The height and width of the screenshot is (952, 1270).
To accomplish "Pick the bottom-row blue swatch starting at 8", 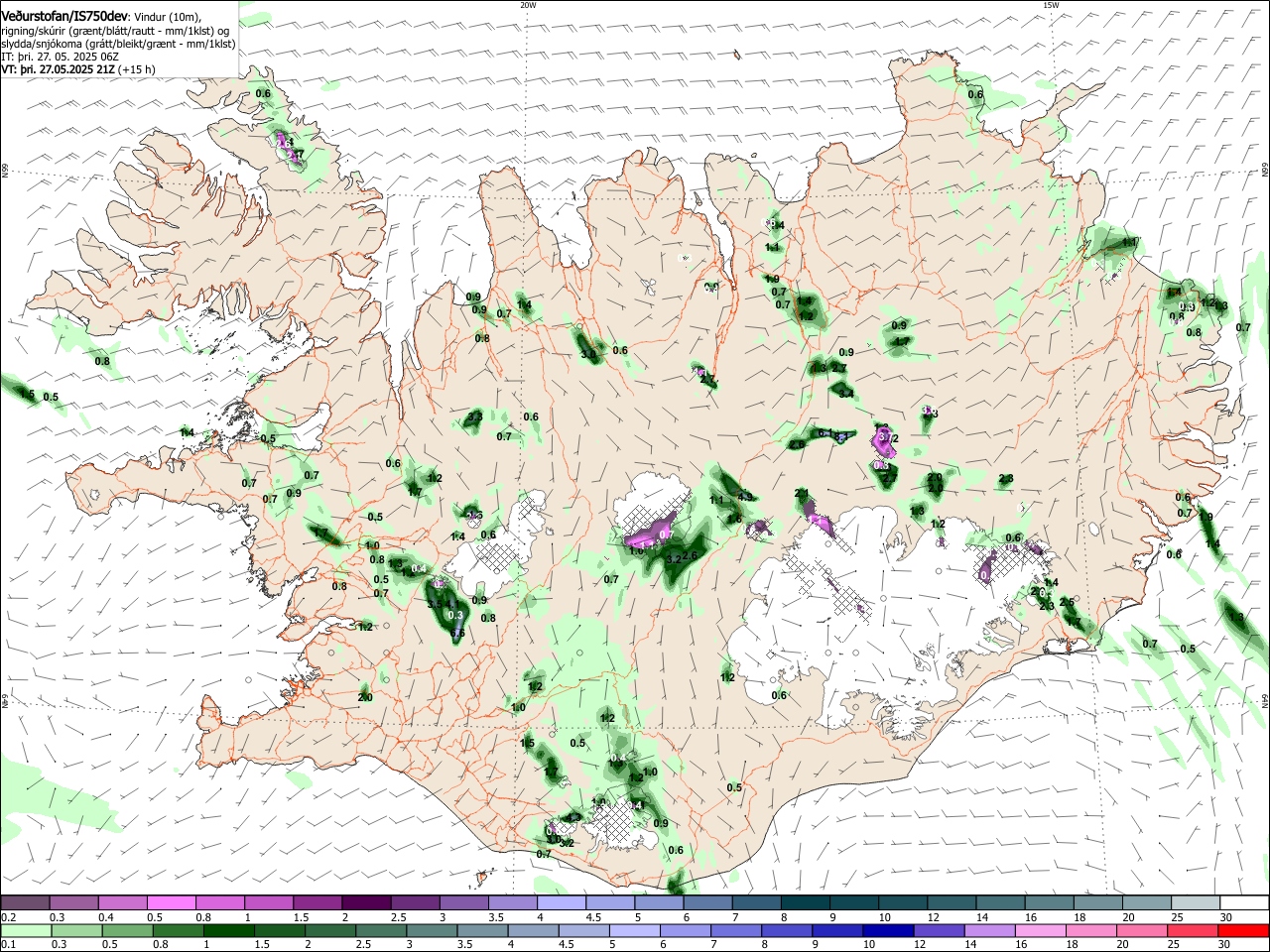I will point(788,930).
